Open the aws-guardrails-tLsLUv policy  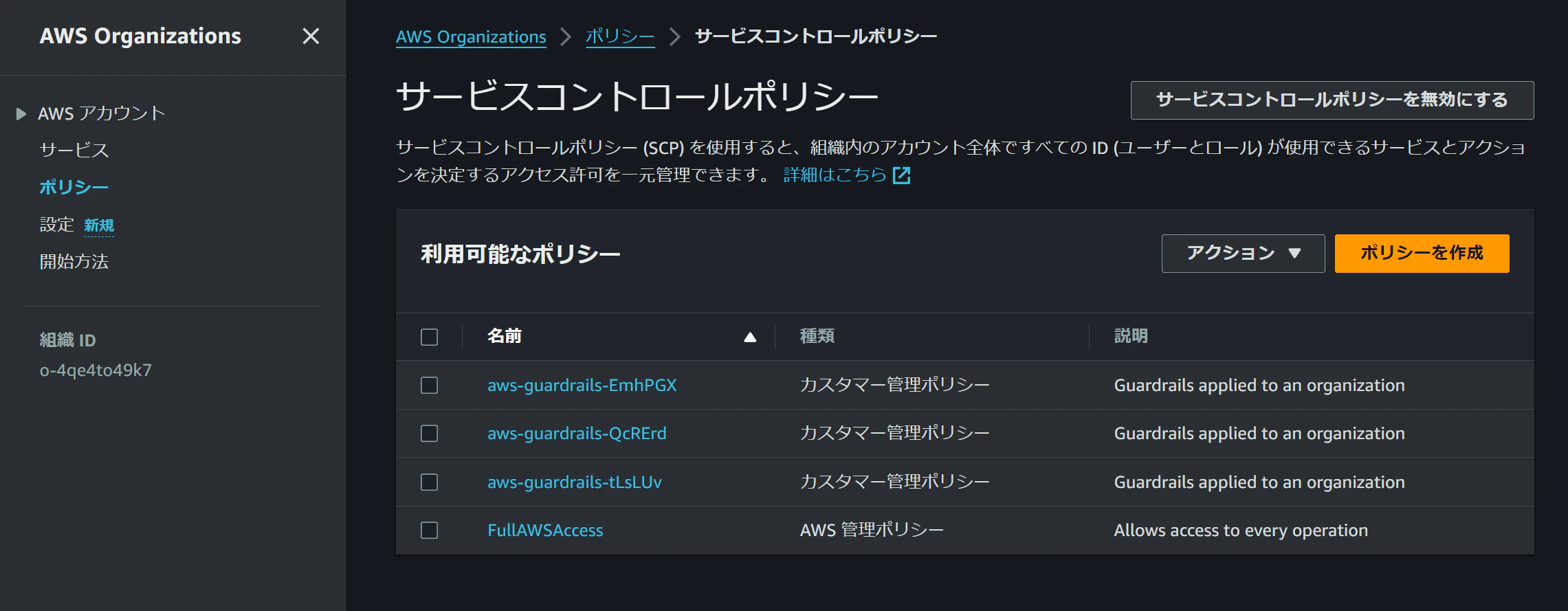575,482
